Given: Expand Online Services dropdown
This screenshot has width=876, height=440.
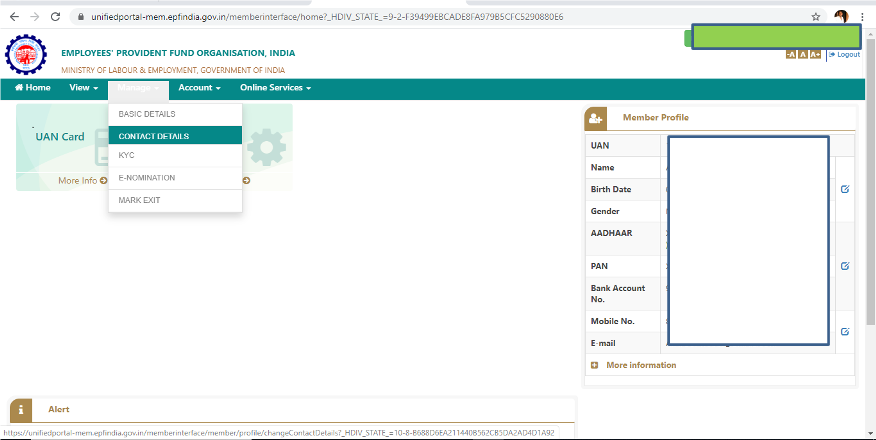Looking at the screenshot, I should click(x=275, y=88).
